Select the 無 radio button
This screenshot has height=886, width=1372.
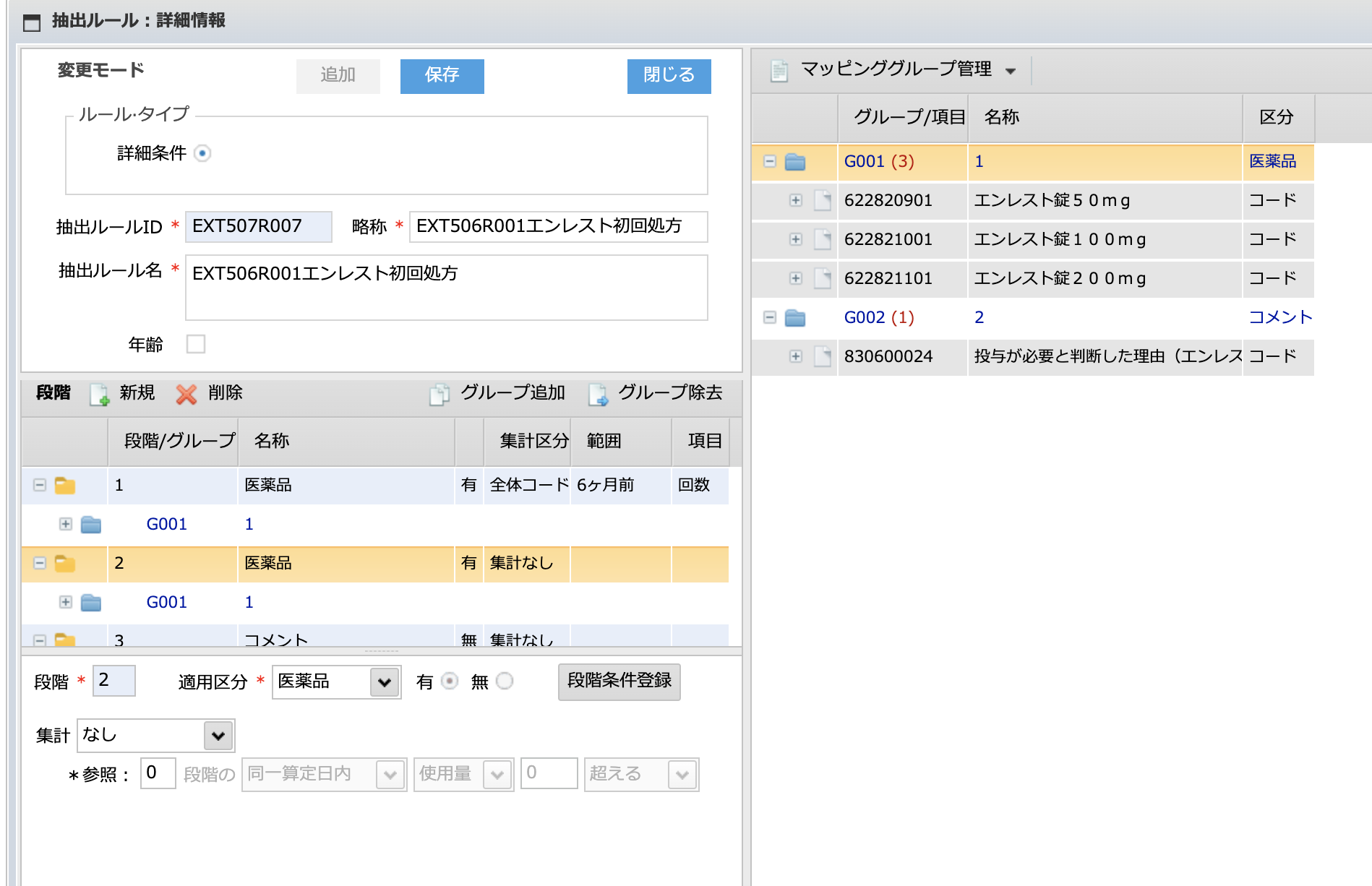(x=505, y=681)
